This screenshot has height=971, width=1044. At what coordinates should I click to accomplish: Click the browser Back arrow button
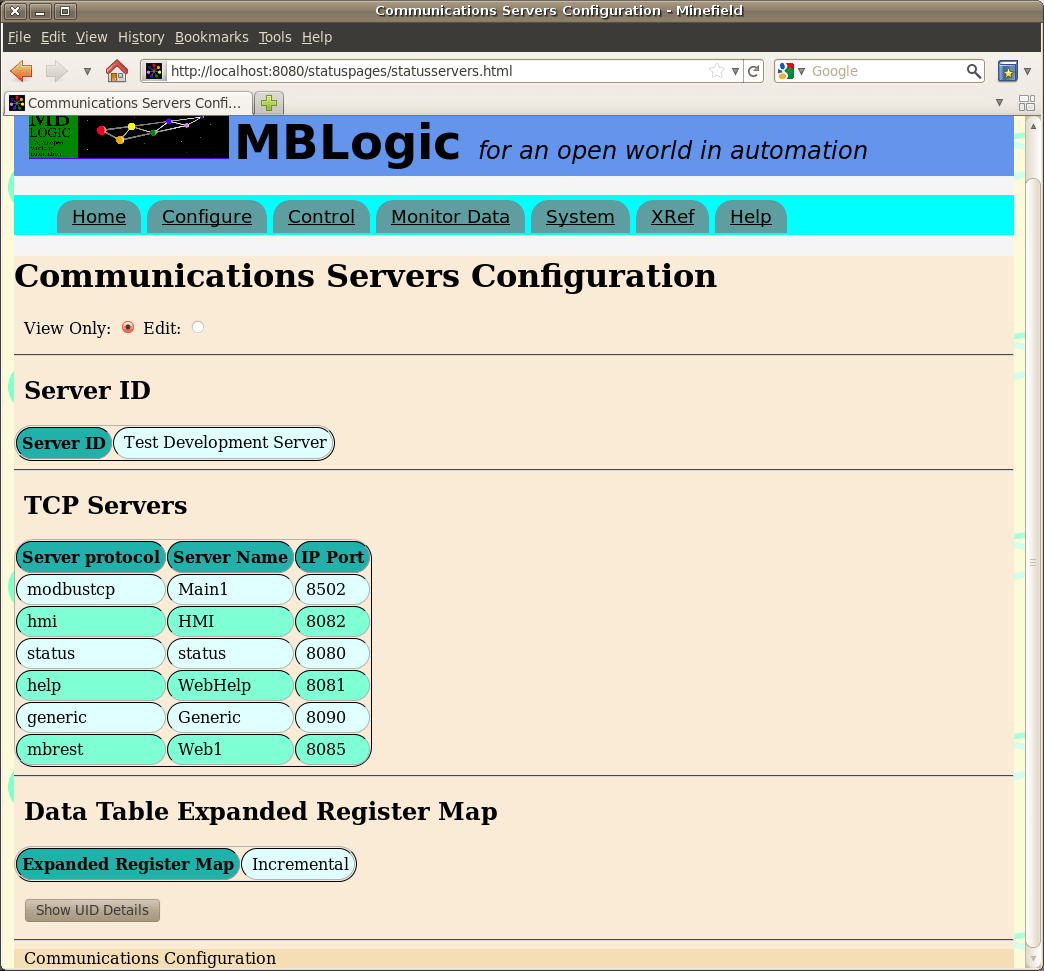pyautogui.click(x=22, y=71)
